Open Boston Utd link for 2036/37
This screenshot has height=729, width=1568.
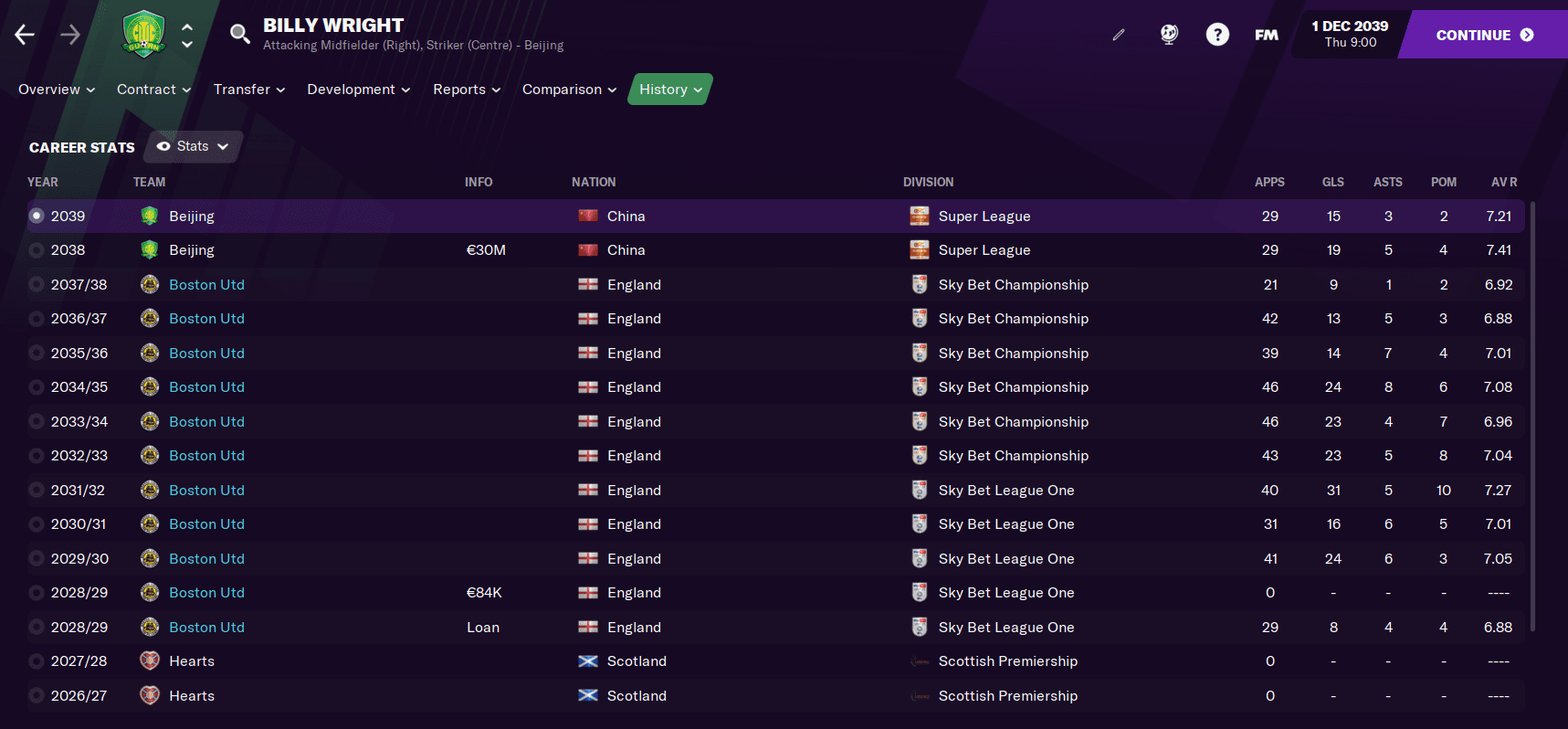click(x=206, y=319)
